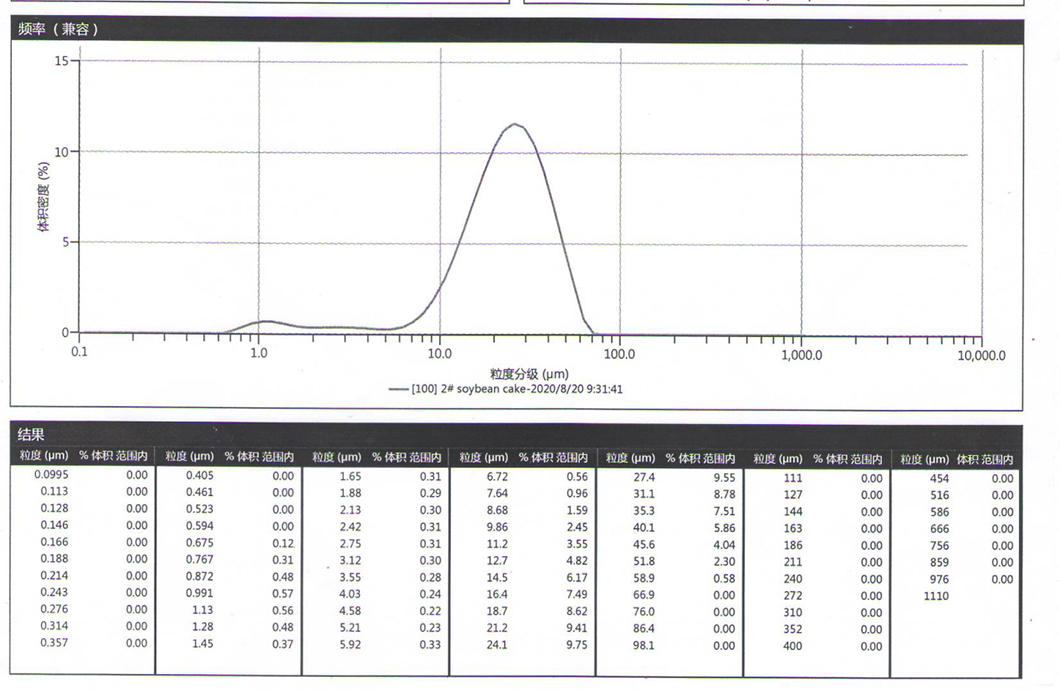Select the 100.0 x-axis tick label
Viewport: 1060px width, 690px height.
[x=620, y=354]
